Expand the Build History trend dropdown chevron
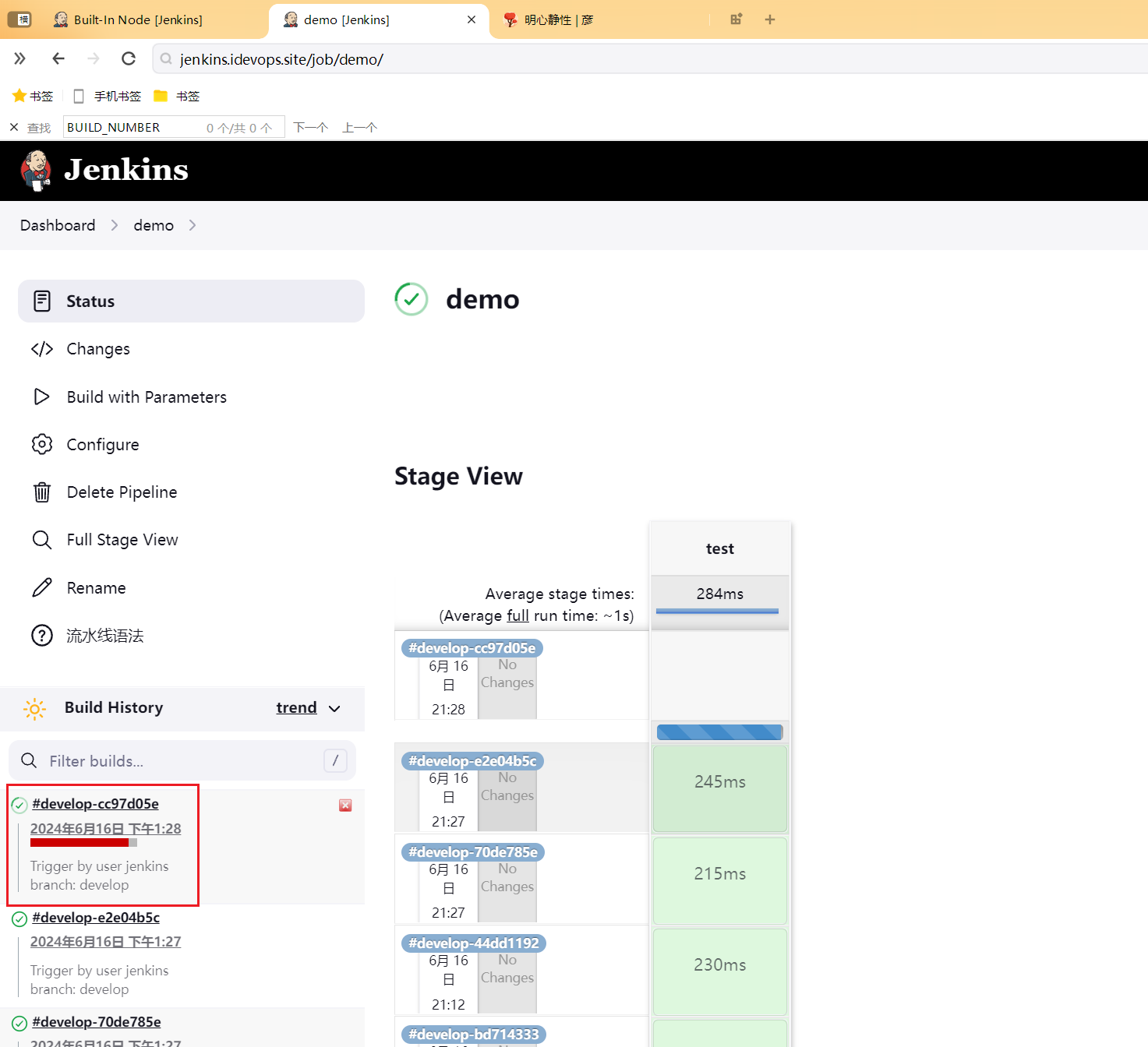 tap(334, 708)
